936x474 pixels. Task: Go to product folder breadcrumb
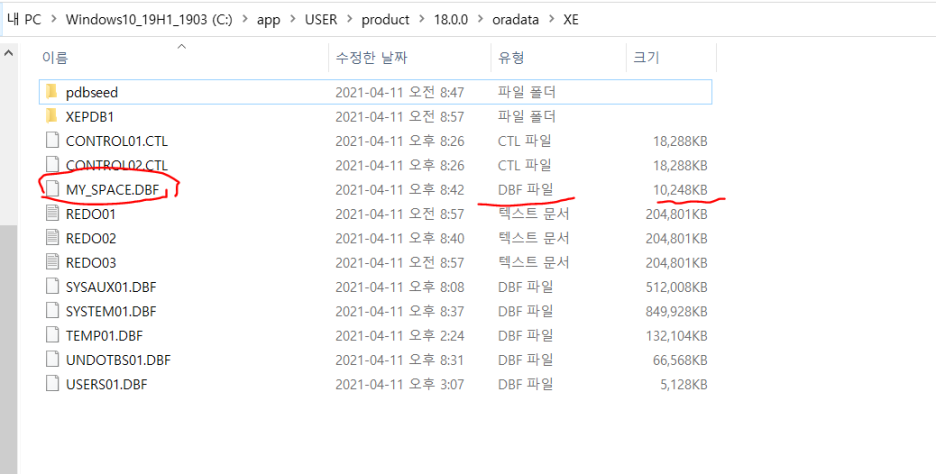pos(386,19)
